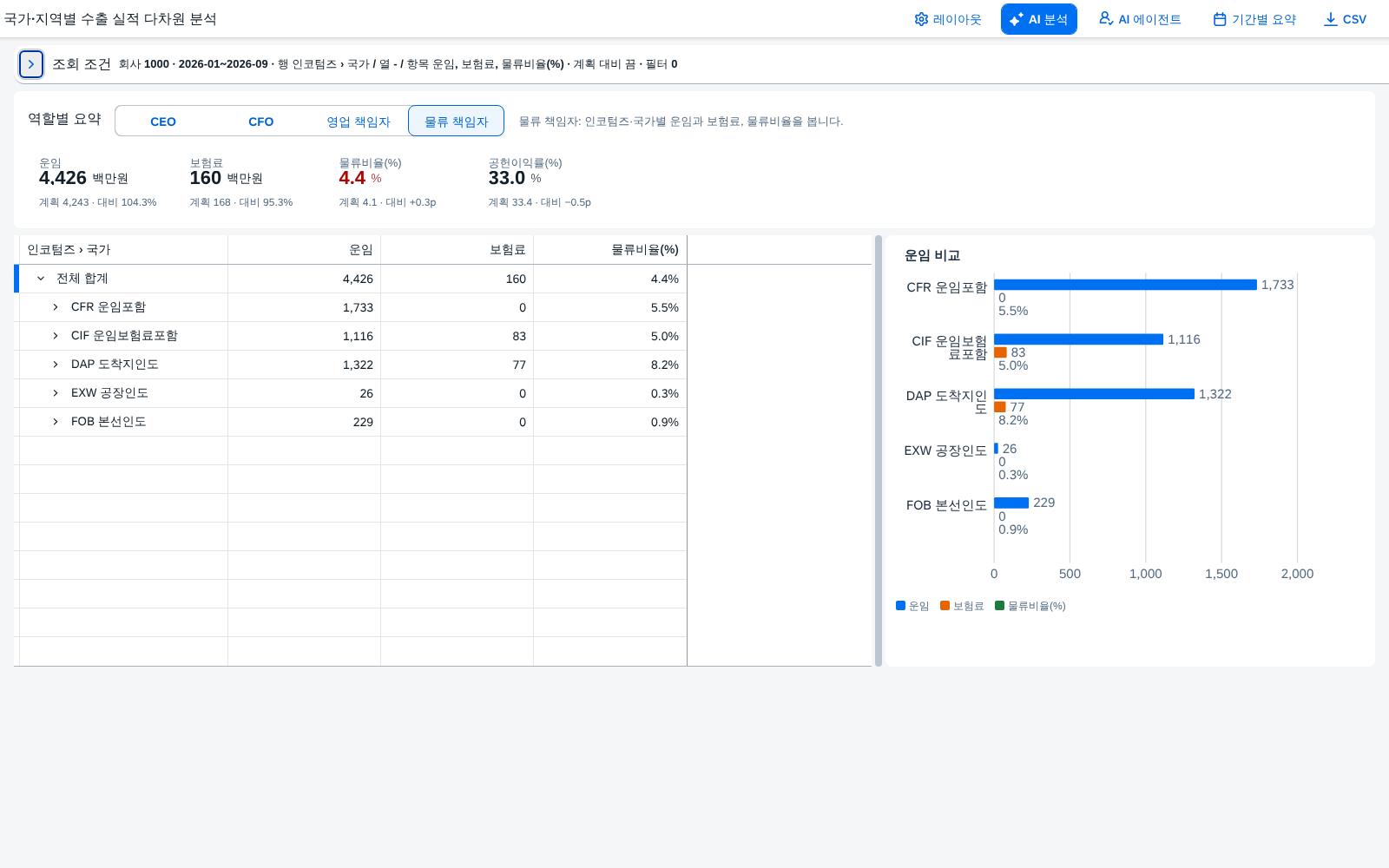Click the FOB 본선인도 bar labeled 229
Viewport: 1389px width, 868px height.
[1011, 503]
